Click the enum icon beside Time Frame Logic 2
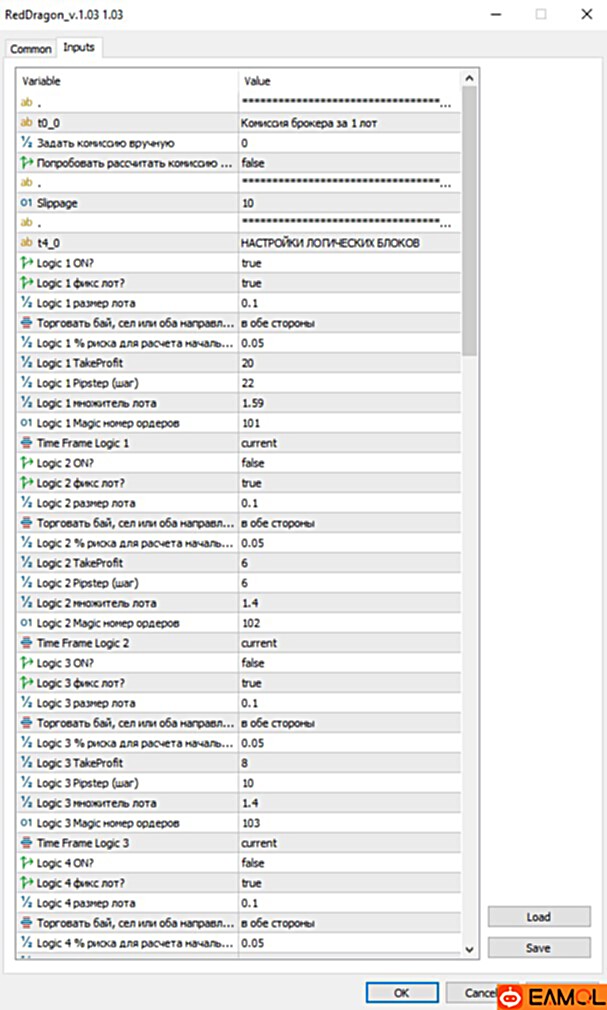The width and height of the screenshot is (607, 1010). tap(26, 642)
